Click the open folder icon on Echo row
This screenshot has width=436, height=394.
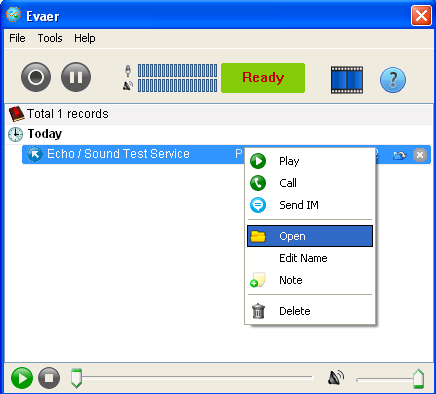click(x=399, y=155)
